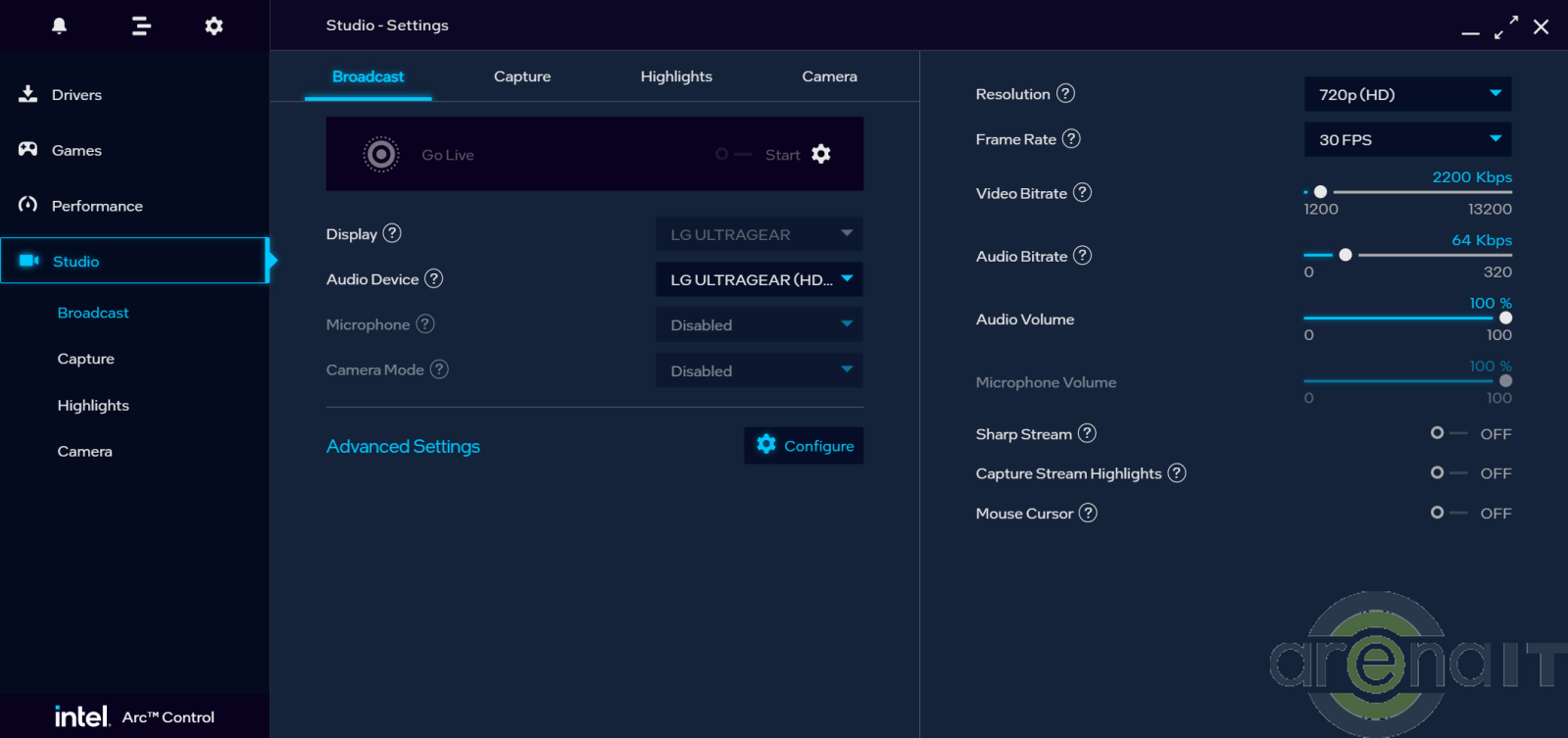Expand the Frame Rate 30 FPS dropdown

[1407, 139]
